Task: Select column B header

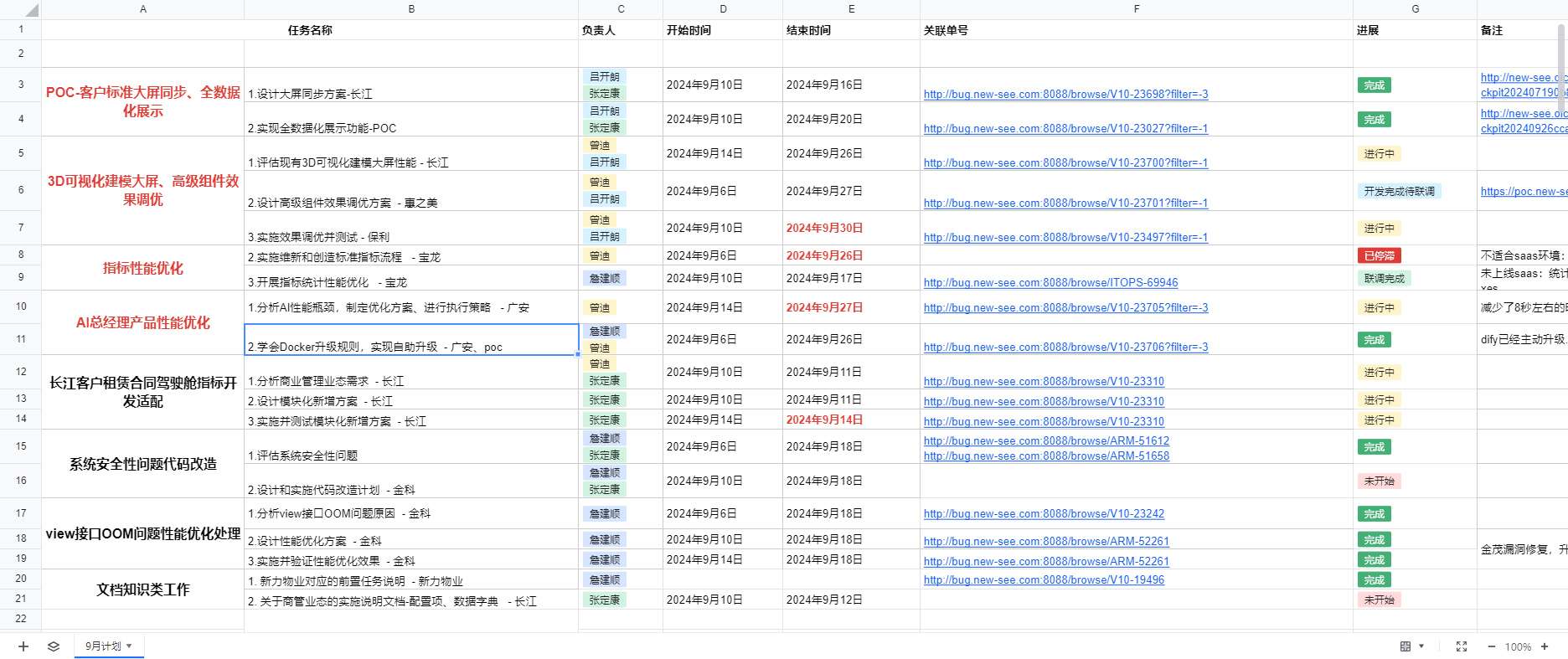Action: [x=411, y=9]
